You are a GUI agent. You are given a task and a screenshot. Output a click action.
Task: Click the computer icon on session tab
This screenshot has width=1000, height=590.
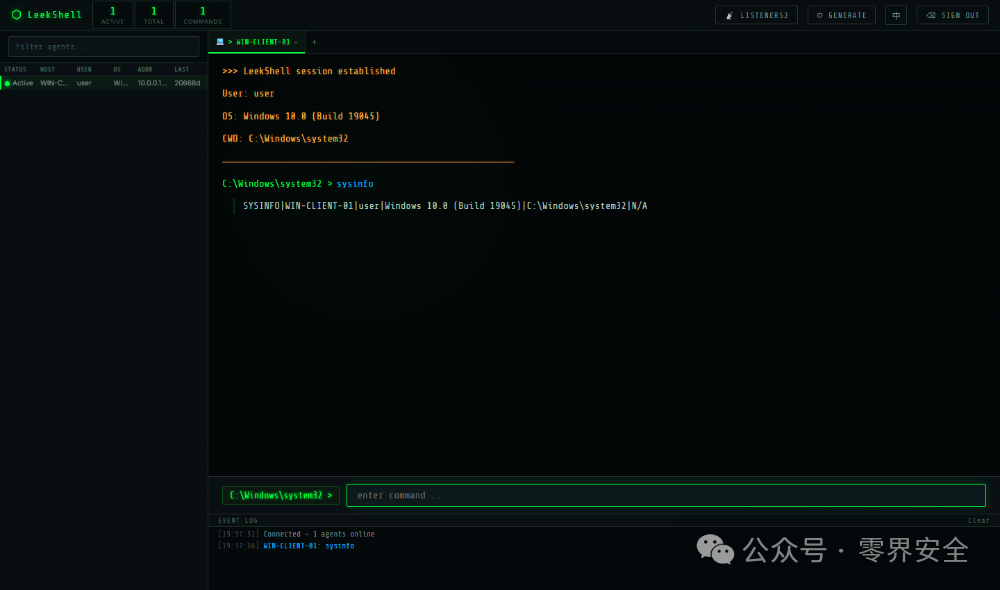[x=220, y=42]
